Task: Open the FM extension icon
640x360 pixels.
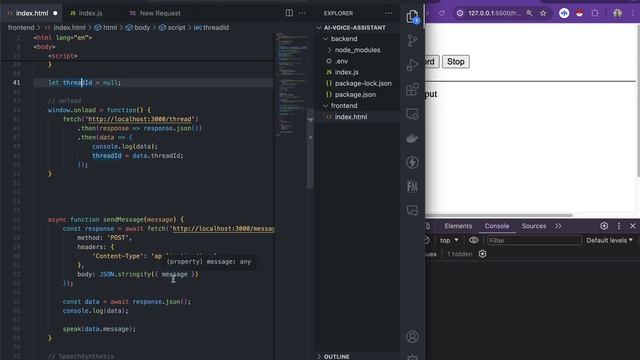Action: click(412, 187)
